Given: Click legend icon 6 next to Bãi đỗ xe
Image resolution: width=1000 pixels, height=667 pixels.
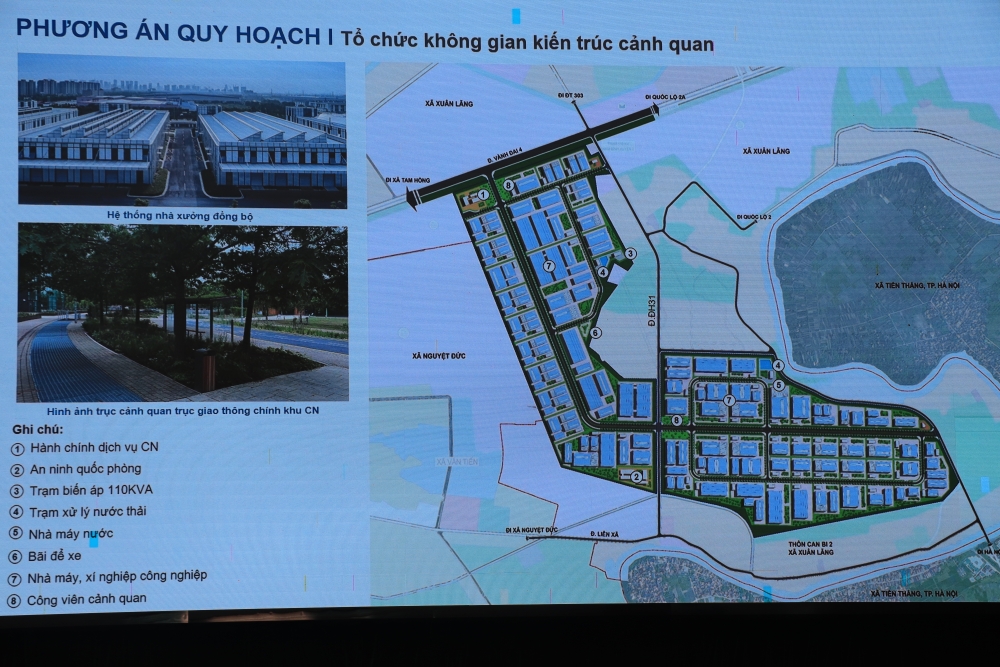Looking at the screenshot, I should click(x=18, y=555).
